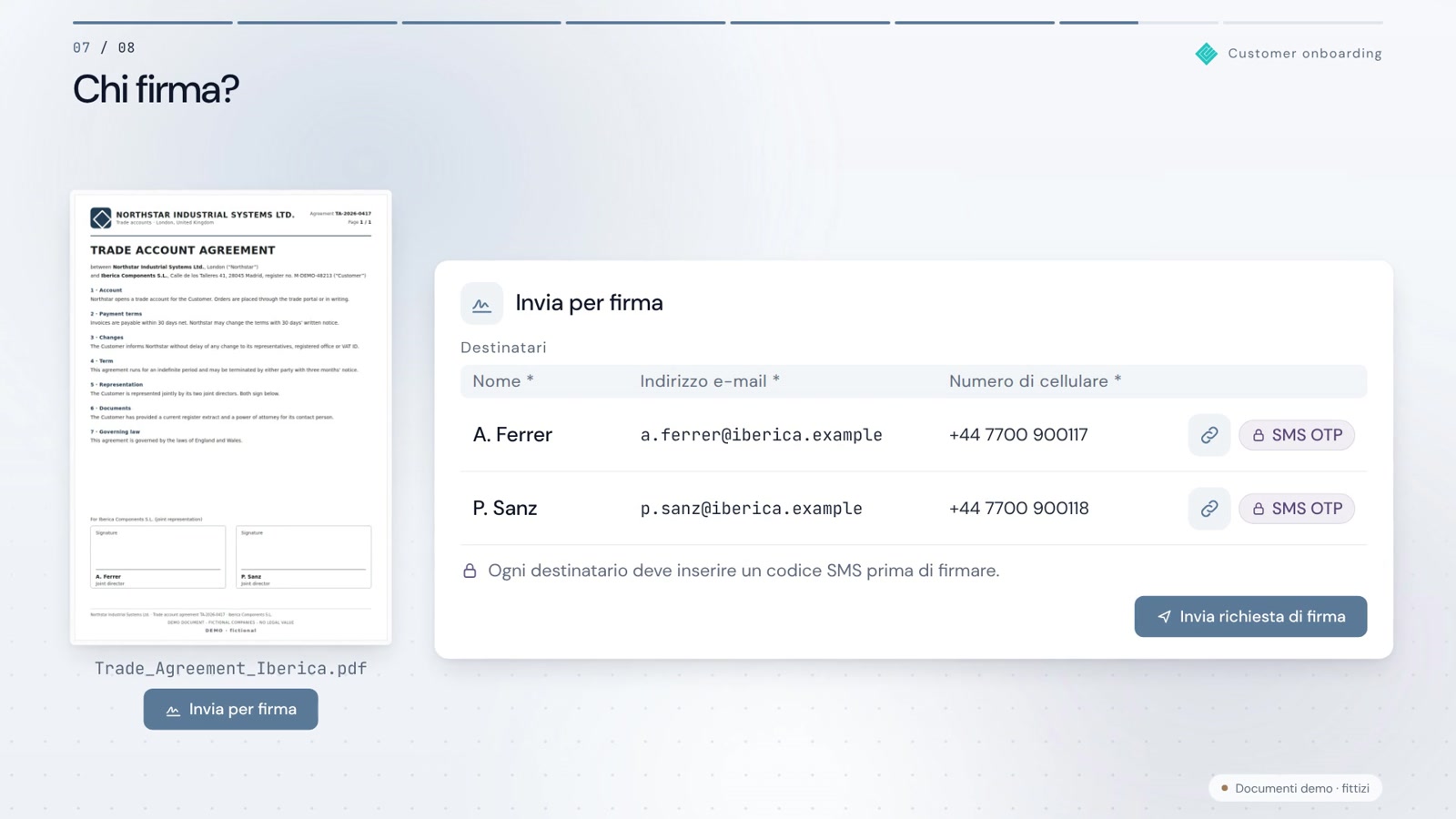The height and width of the screenshot is (819, 1456).
Task: Click the 'Destinatari' label
Action: click(x=503, y=348)
